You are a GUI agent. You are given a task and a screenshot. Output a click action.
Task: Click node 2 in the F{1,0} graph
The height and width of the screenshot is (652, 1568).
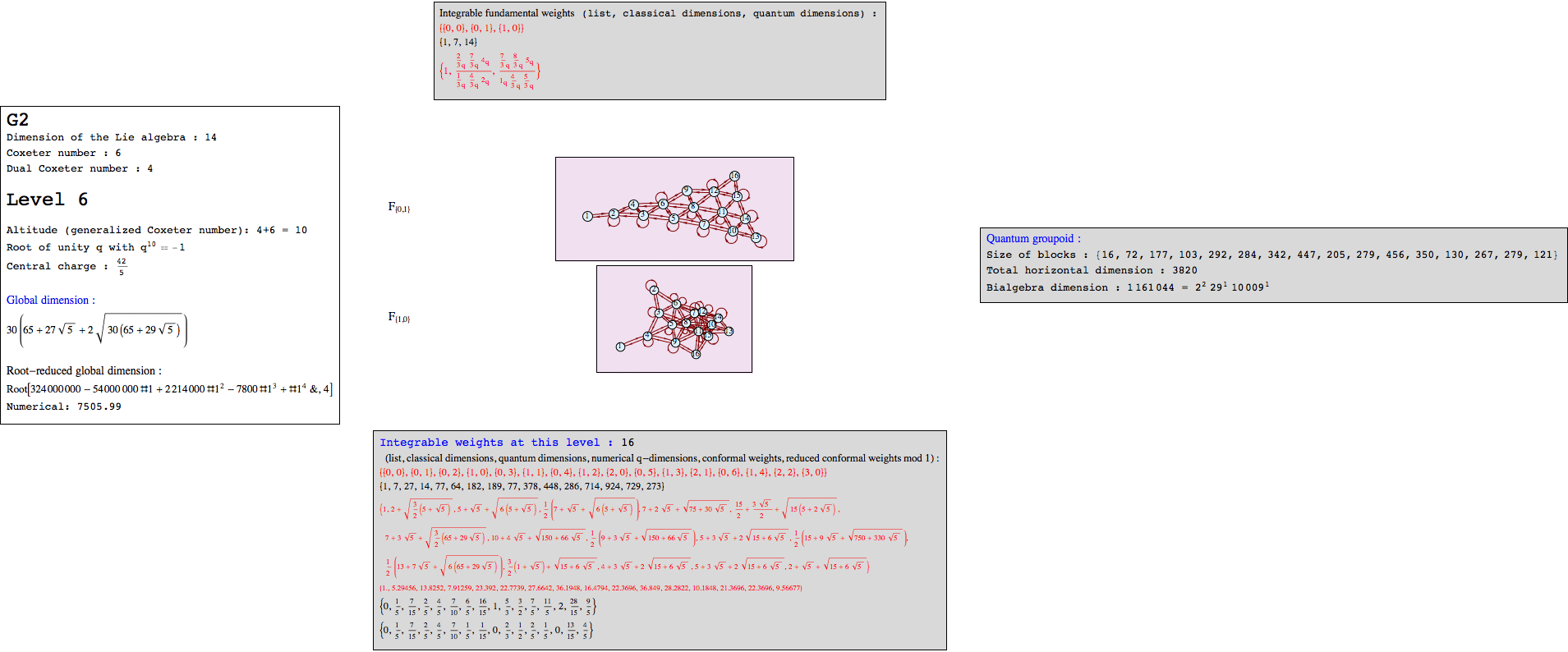tap(654, 289)
